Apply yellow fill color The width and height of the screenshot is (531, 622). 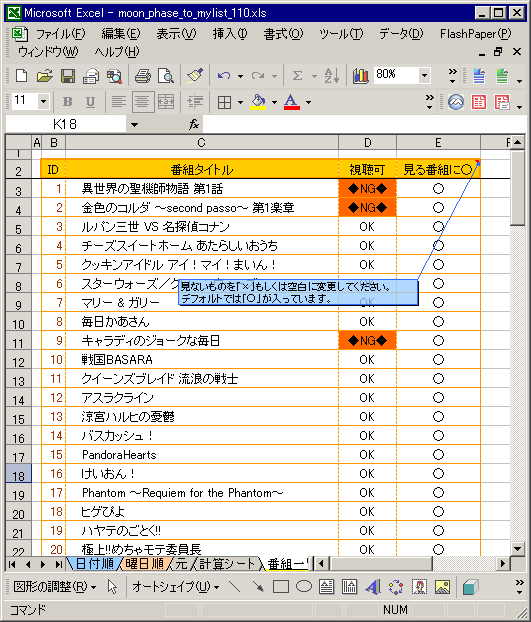click(258, 102)
